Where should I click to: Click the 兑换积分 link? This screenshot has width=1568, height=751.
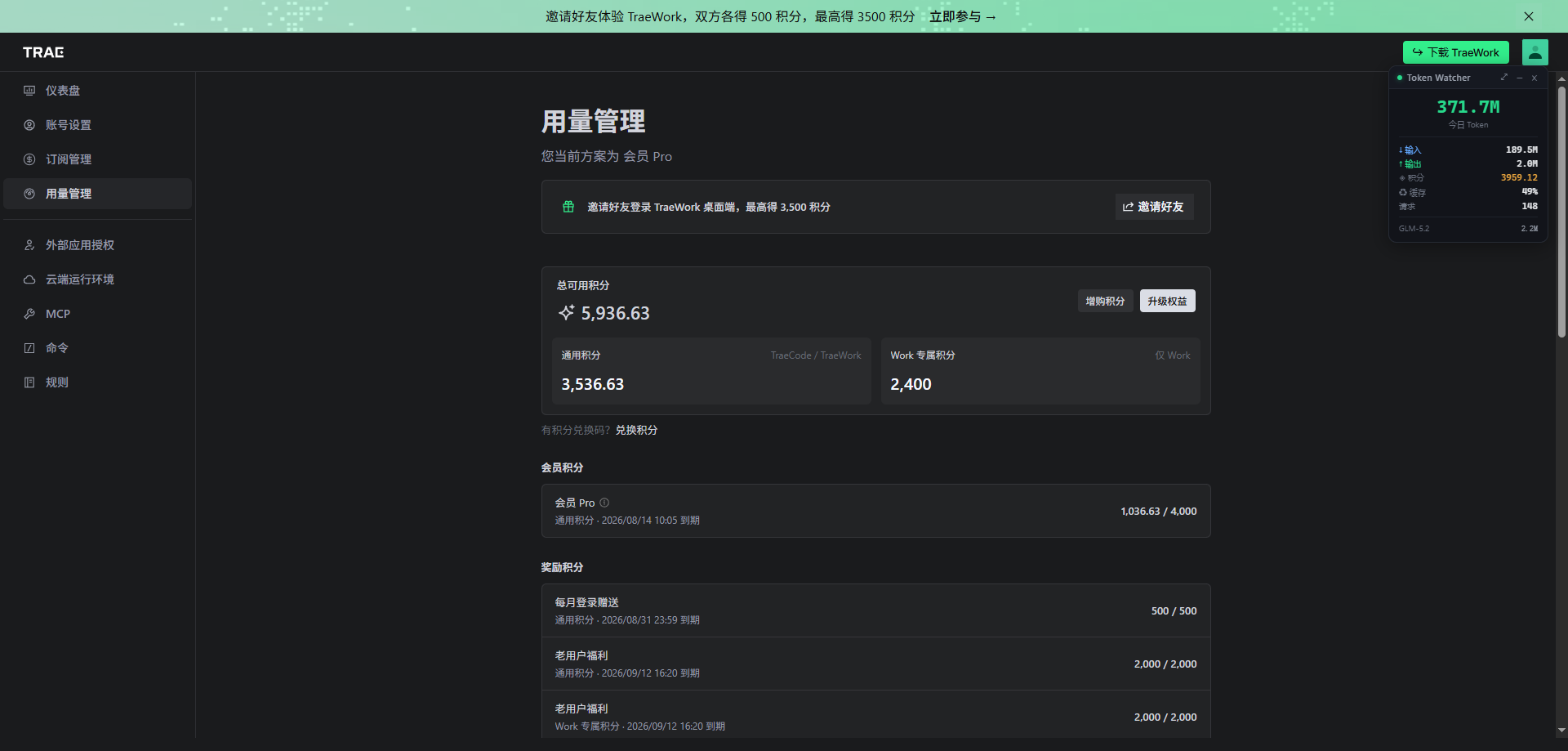[x=636, y=430]
